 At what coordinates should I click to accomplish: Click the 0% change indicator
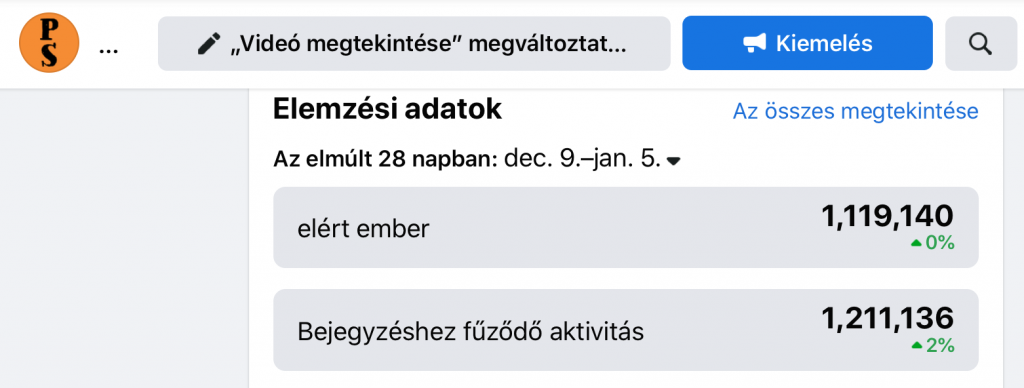(939, 243)
